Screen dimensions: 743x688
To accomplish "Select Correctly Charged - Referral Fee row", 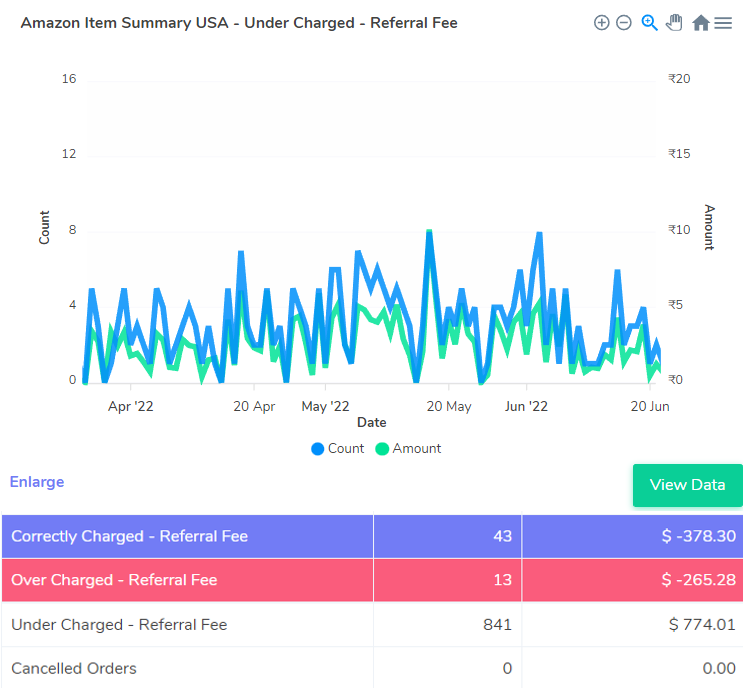I will (x=372, y=536).
